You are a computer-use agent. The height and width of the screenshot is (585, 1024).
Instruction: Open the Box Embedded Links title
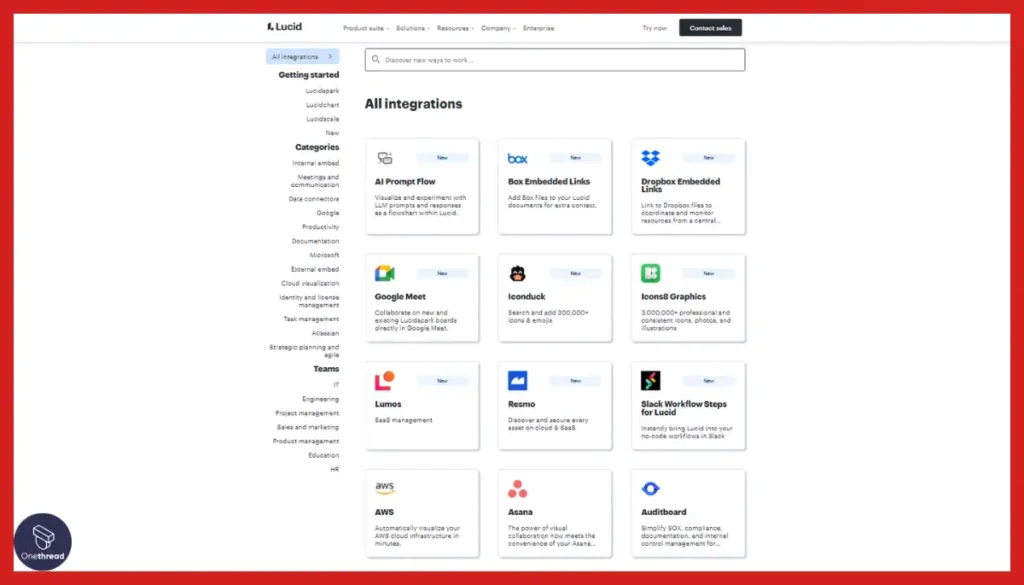549,182
